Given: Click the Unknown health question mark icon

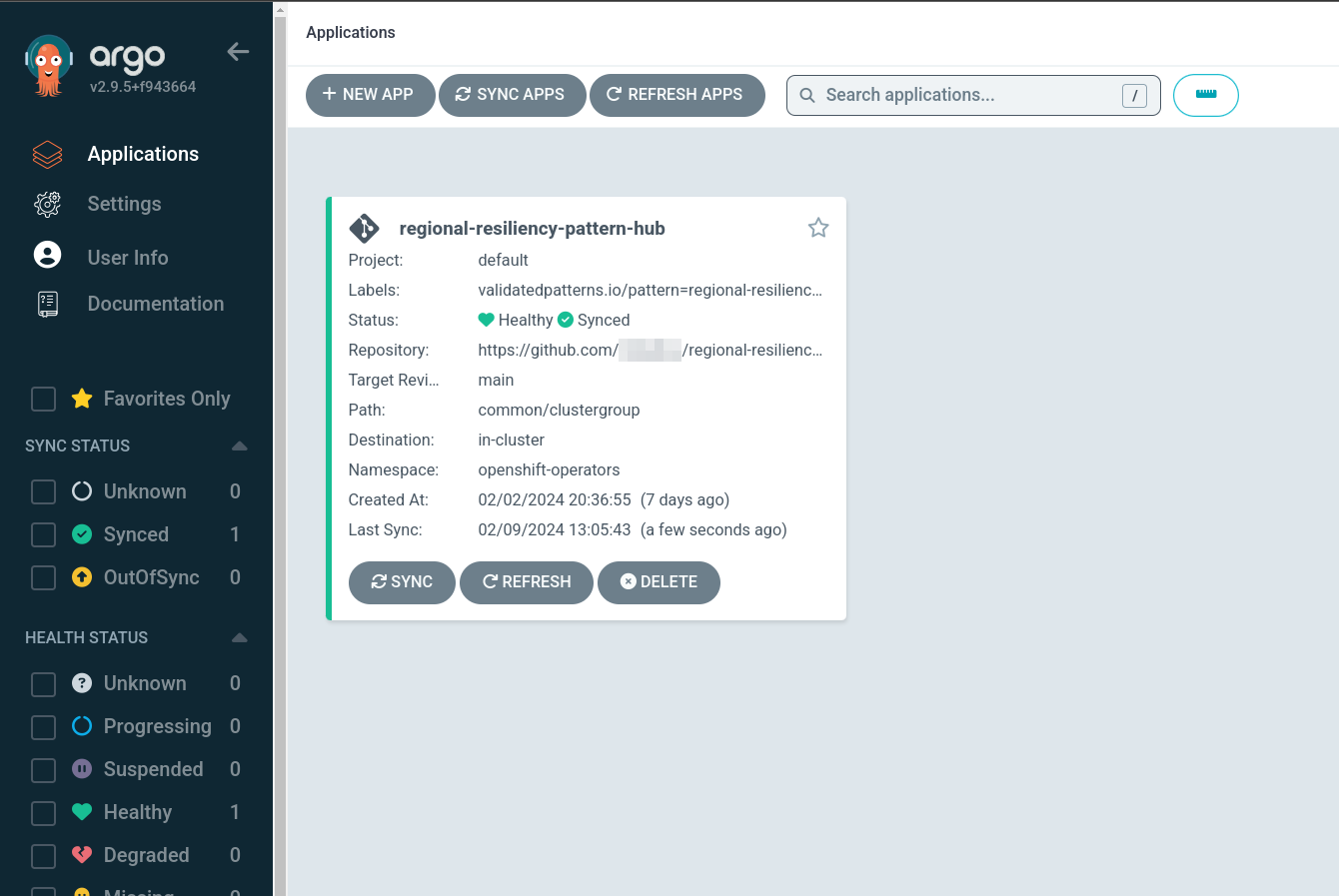Looking at the screenshot, I should coord(82,683).
